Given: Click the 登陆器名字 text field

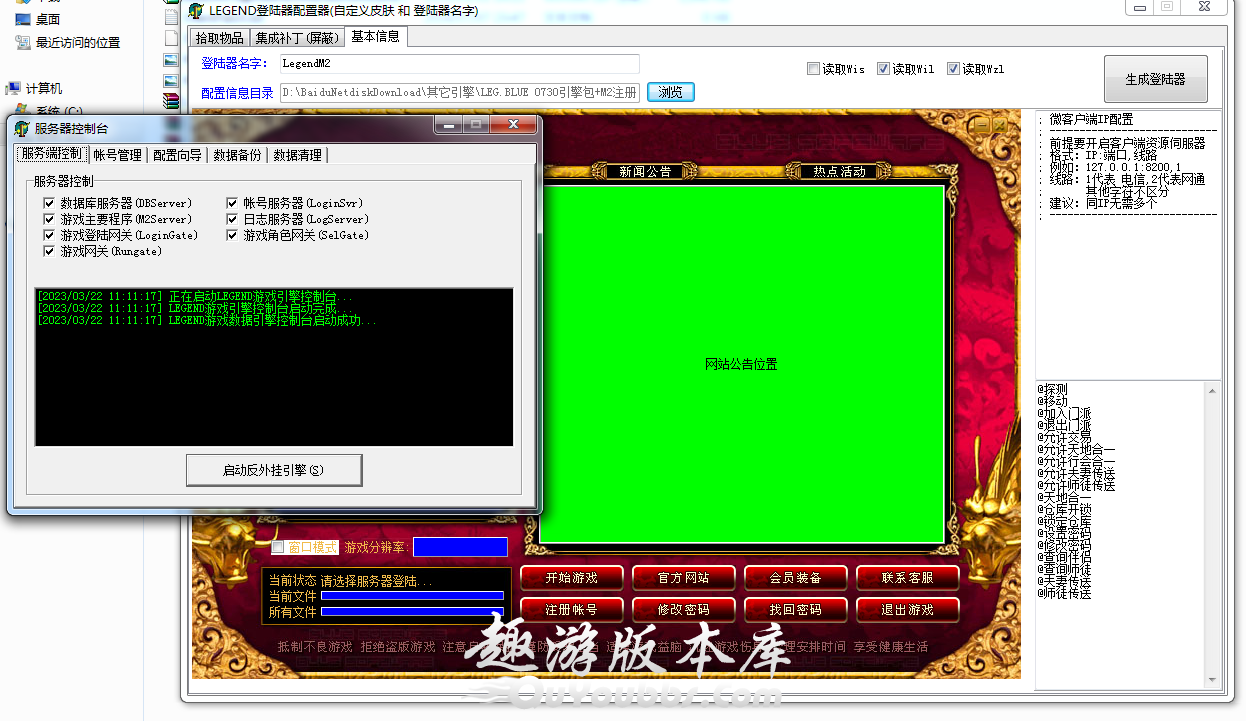Looking at the screenshot, I should point(458,64).
